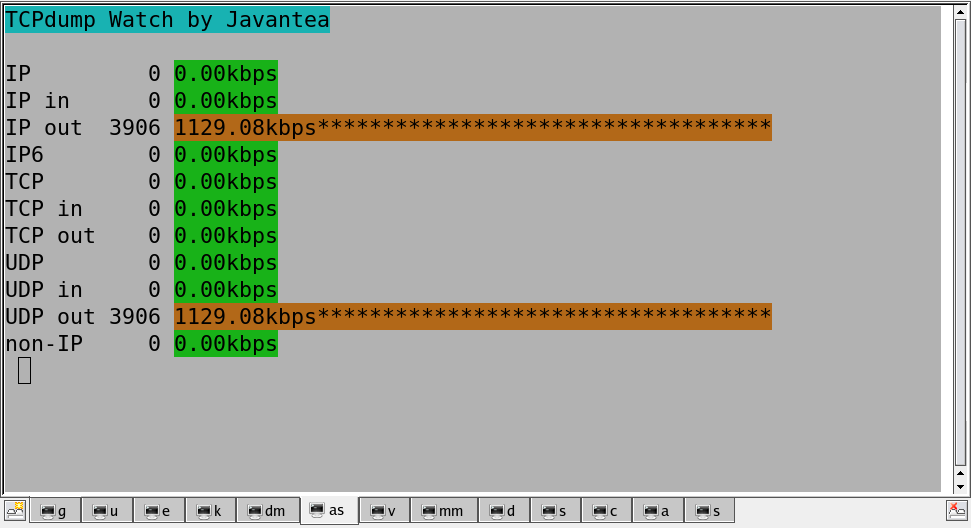Click 1129.08kbps in the IP out row

[245, 128]
